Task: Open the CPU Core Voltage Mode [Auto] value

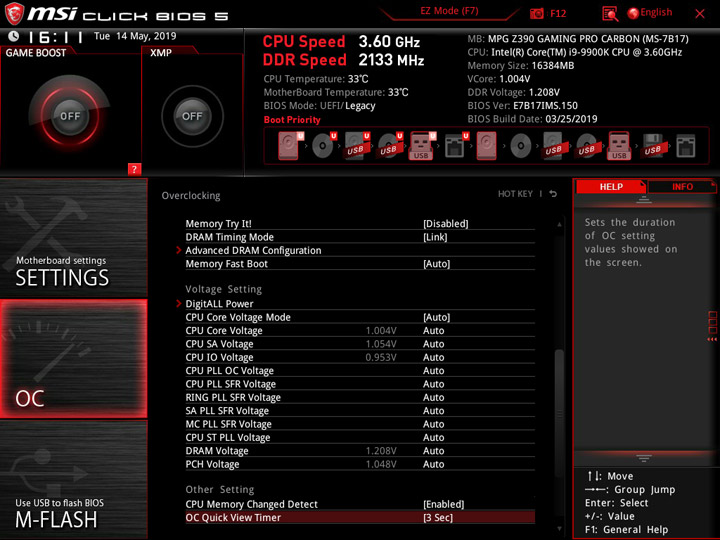Action: [436, 317]
